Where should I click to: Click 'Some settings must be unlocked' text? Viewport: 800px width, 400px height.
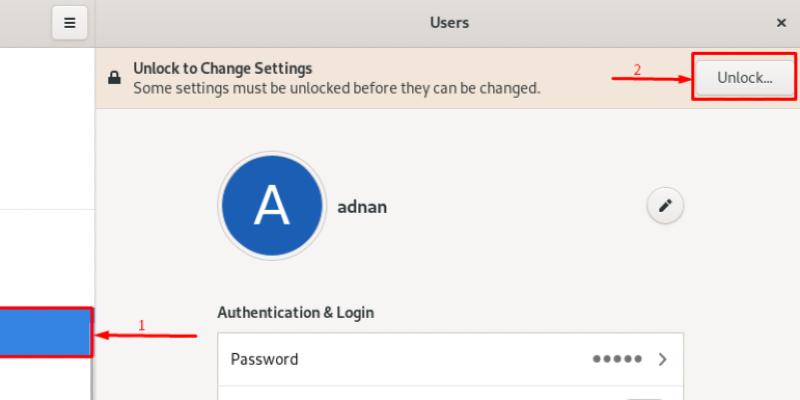pyautogui.click(x=337, y=88)
